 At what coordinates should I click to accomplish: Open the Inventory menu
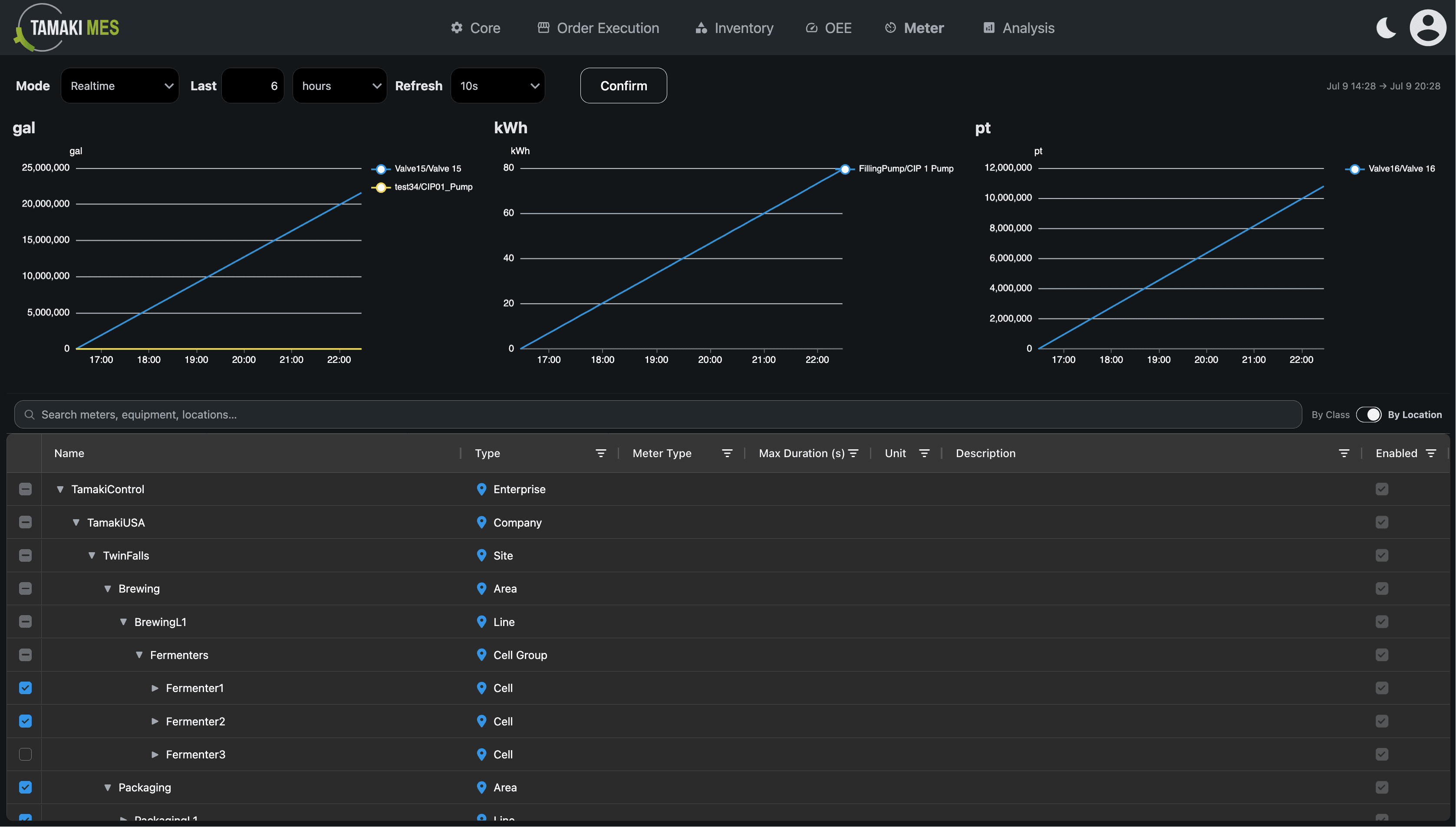pyautogui.click(x=734, y=28)
